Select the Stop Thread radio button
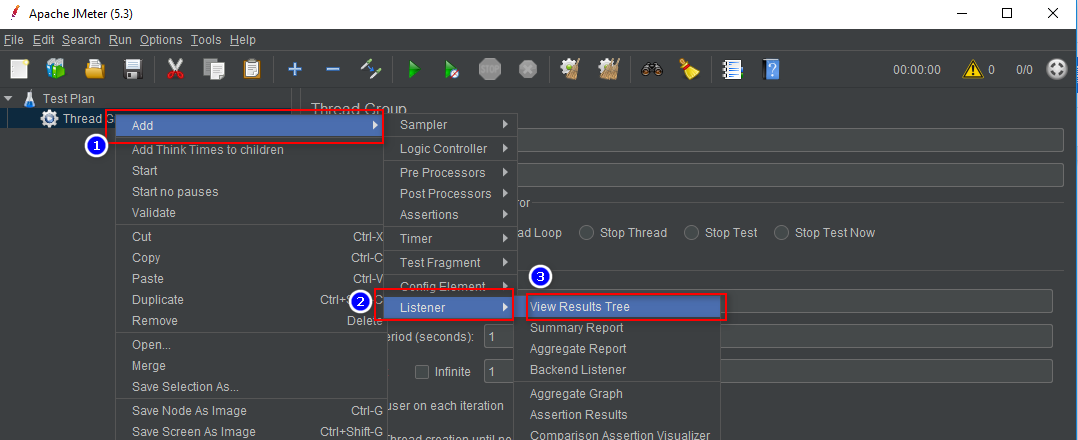 (x=586, y=232)
